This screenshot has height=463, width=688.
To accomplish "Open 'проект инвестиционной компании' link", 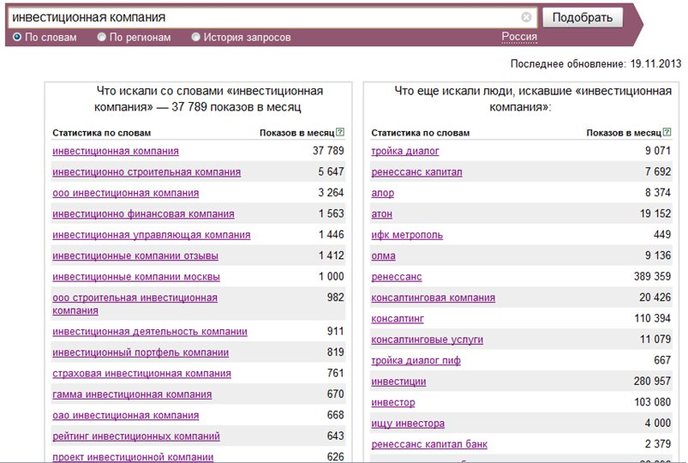I will tap(133, 457).
